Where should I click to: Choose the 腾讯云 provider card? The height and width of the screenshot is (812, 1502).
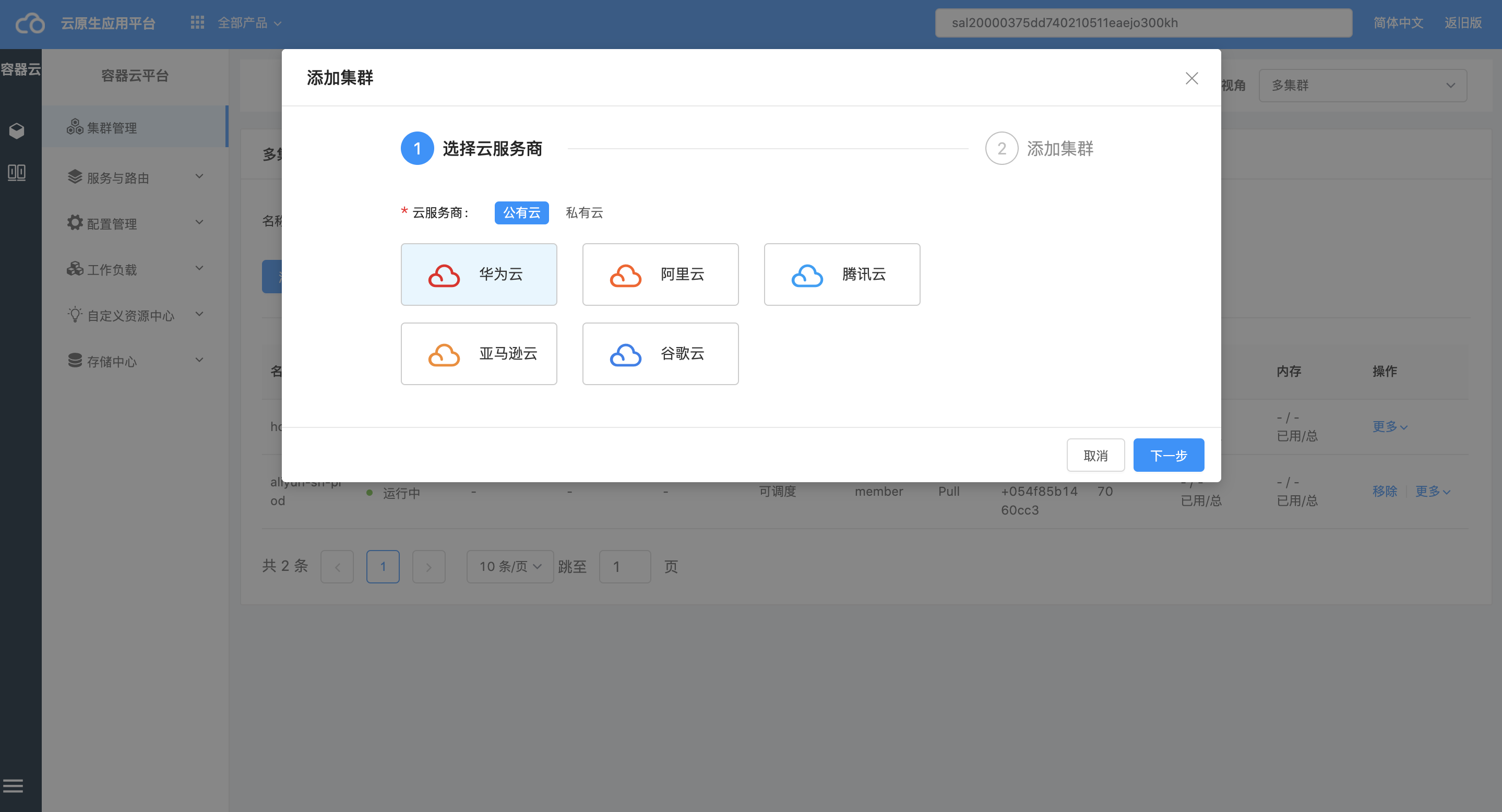(x=842, y=274)
